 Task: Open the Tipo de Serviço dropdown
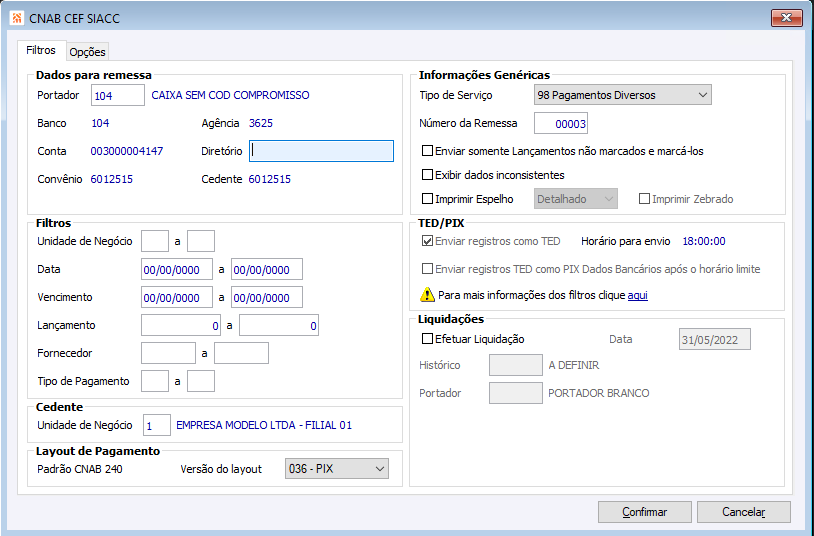(623, 95)
